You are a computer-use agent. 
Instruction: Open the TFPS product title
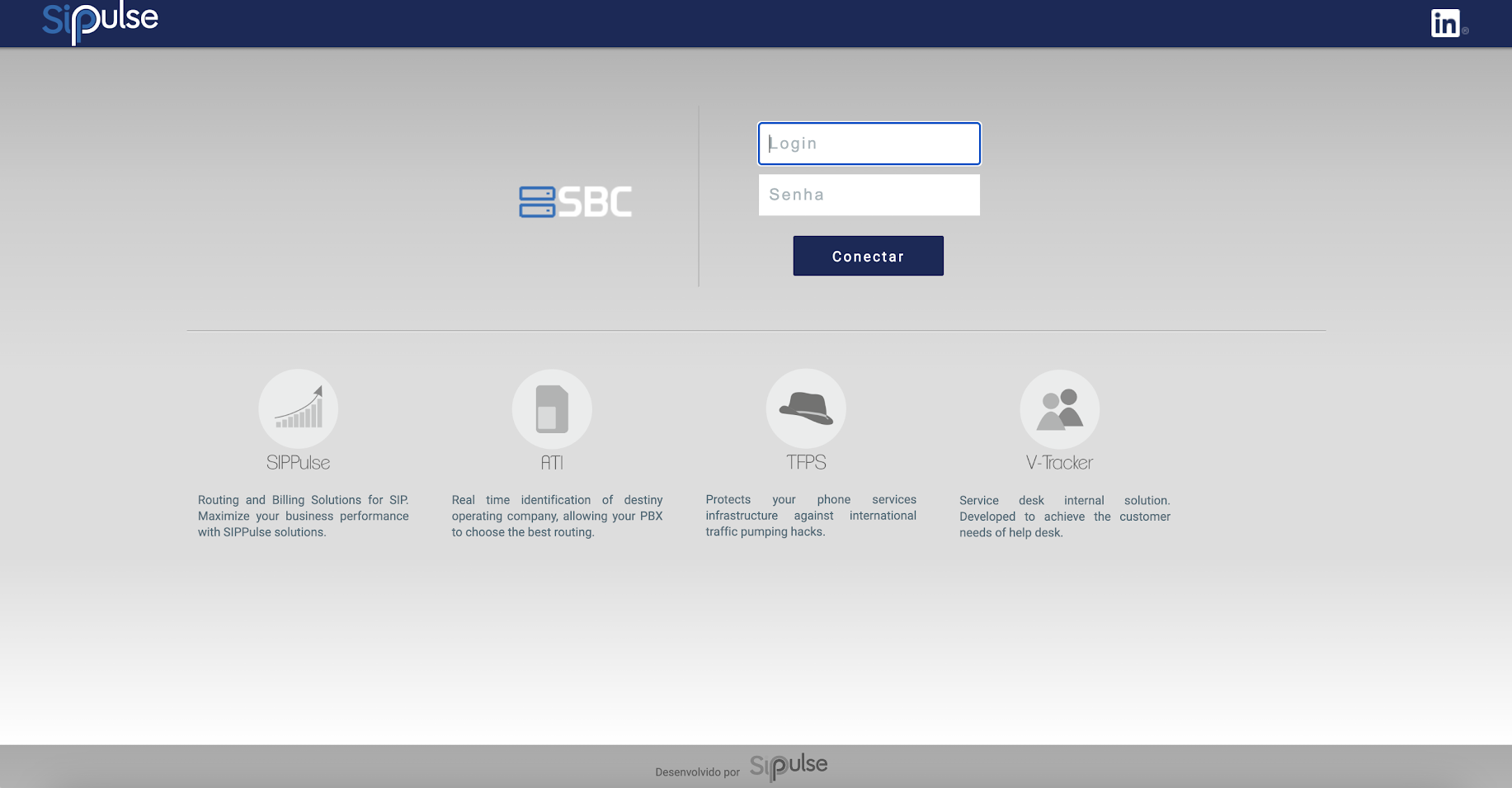tap(806, 462)
